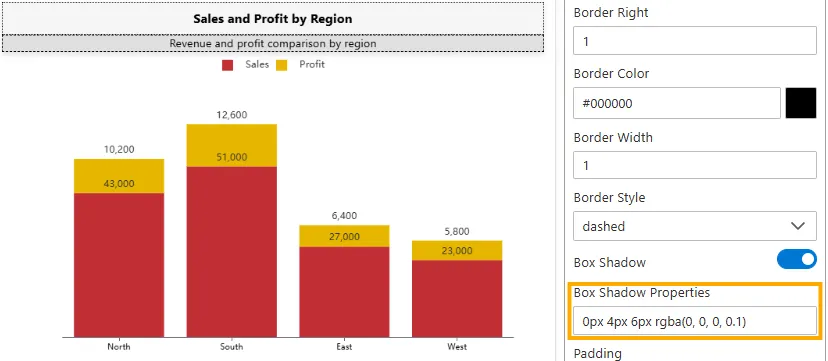Click the 5,800 data label above West

click(x=457, y=231)
